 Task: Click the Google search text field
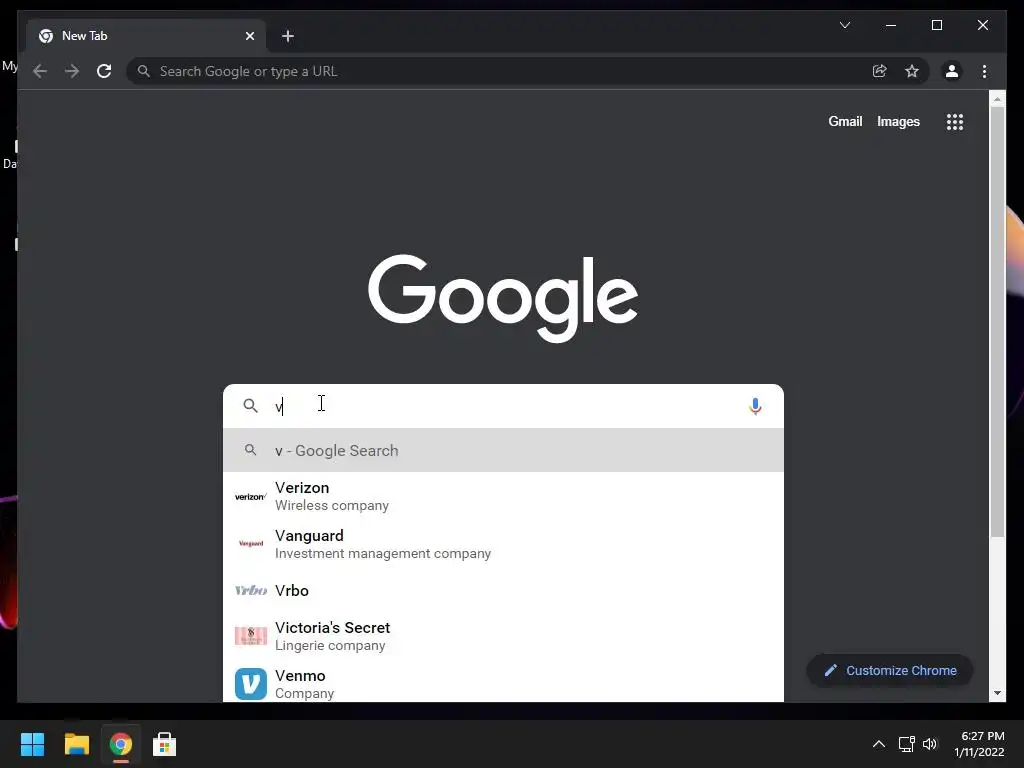click(503, 406)
